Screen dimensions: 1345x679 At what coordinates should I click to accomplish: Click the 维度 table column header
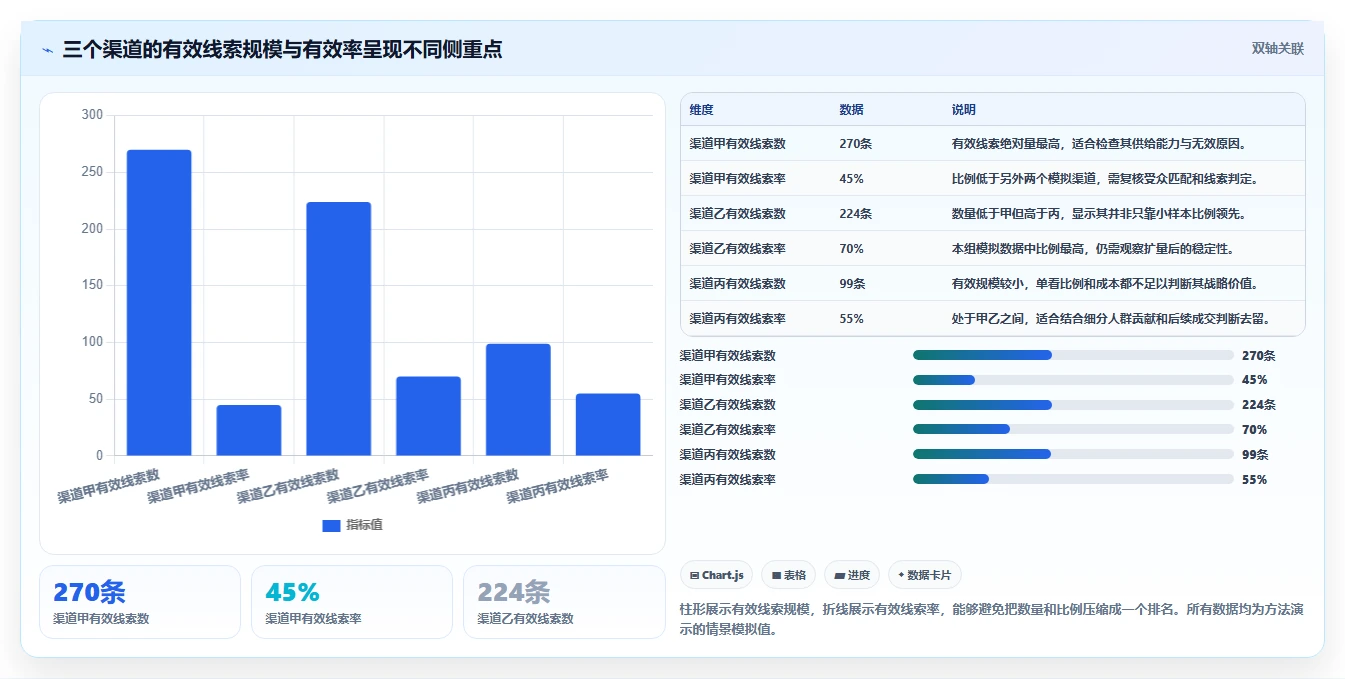[702, 110]
